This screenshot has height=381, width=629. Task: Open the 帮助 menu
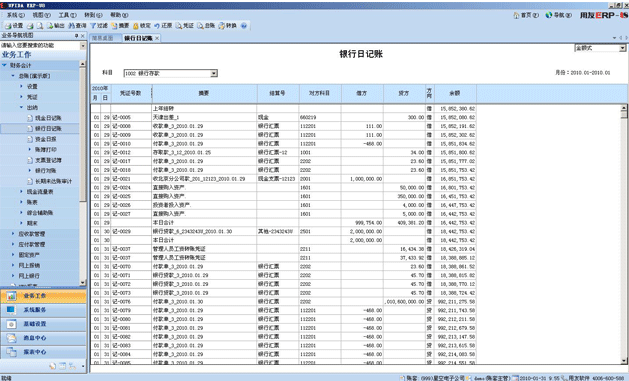119,15
